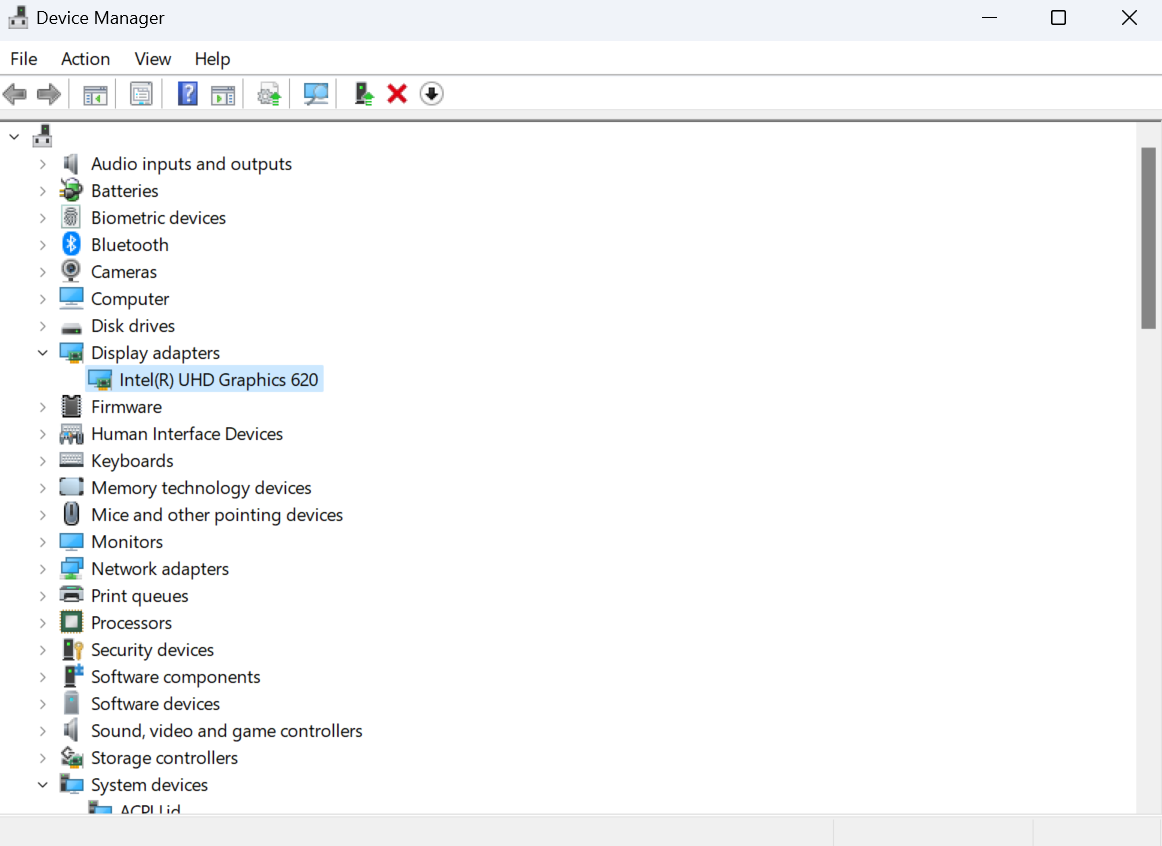Click the Forward arrow toolbar icon

pos(48,95)
